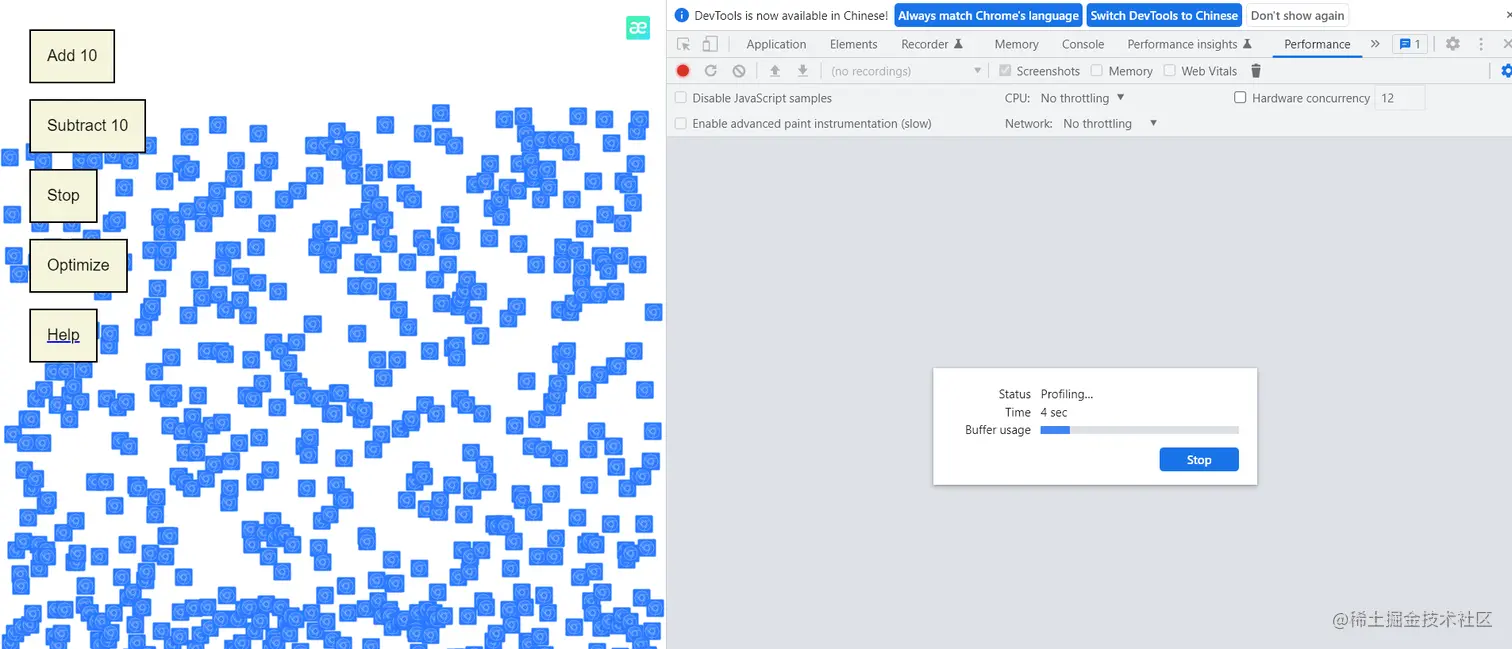
Task: Select the Performance tab
Action: pos(1317,44)
